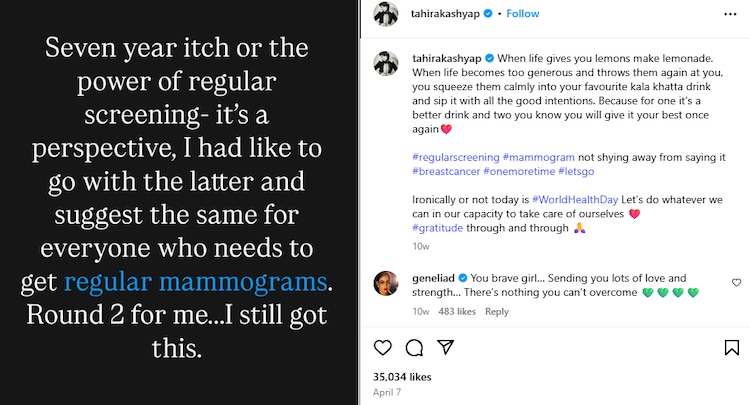Like geneliad's comment with small heart

pos(737,283)
